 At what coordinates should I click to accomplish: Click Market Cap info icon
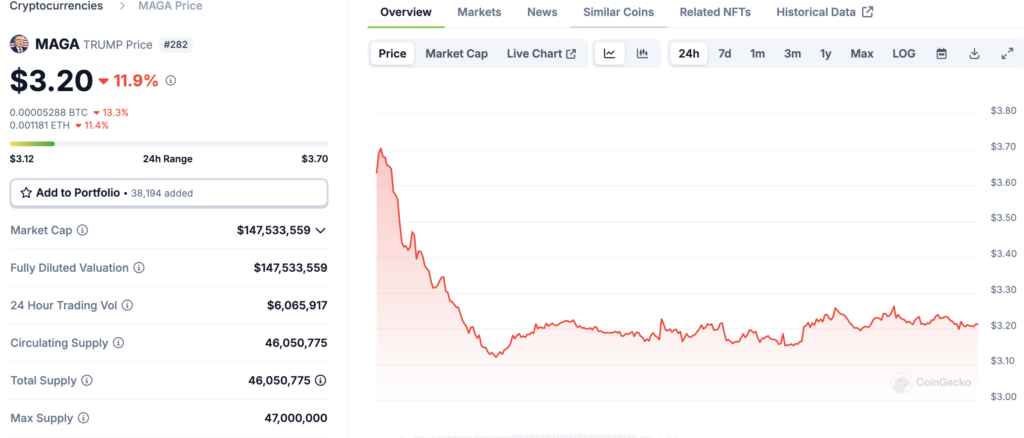pyautogui.click(x=83, y=230)
